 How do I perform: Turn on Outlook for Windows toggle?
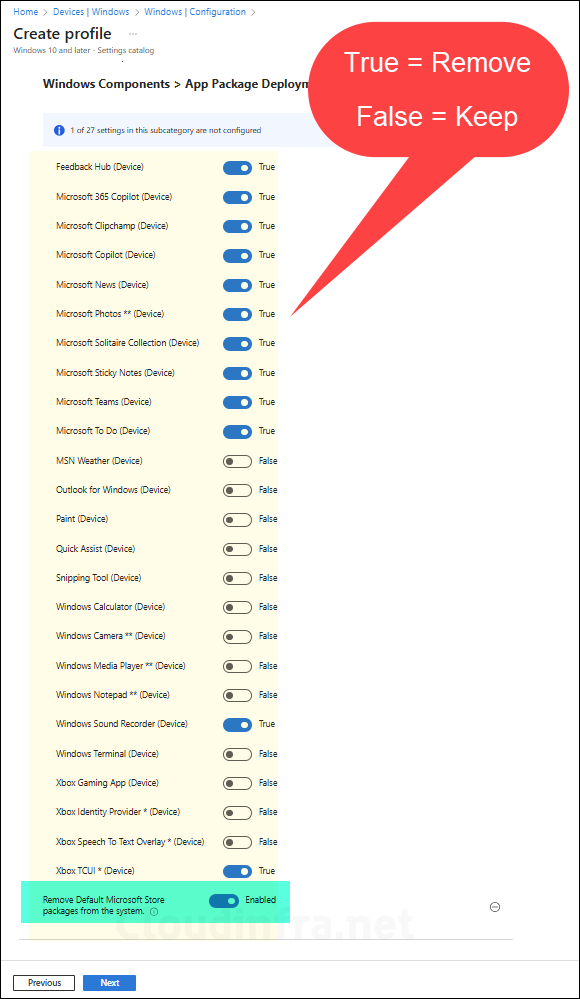coord(237,491)
